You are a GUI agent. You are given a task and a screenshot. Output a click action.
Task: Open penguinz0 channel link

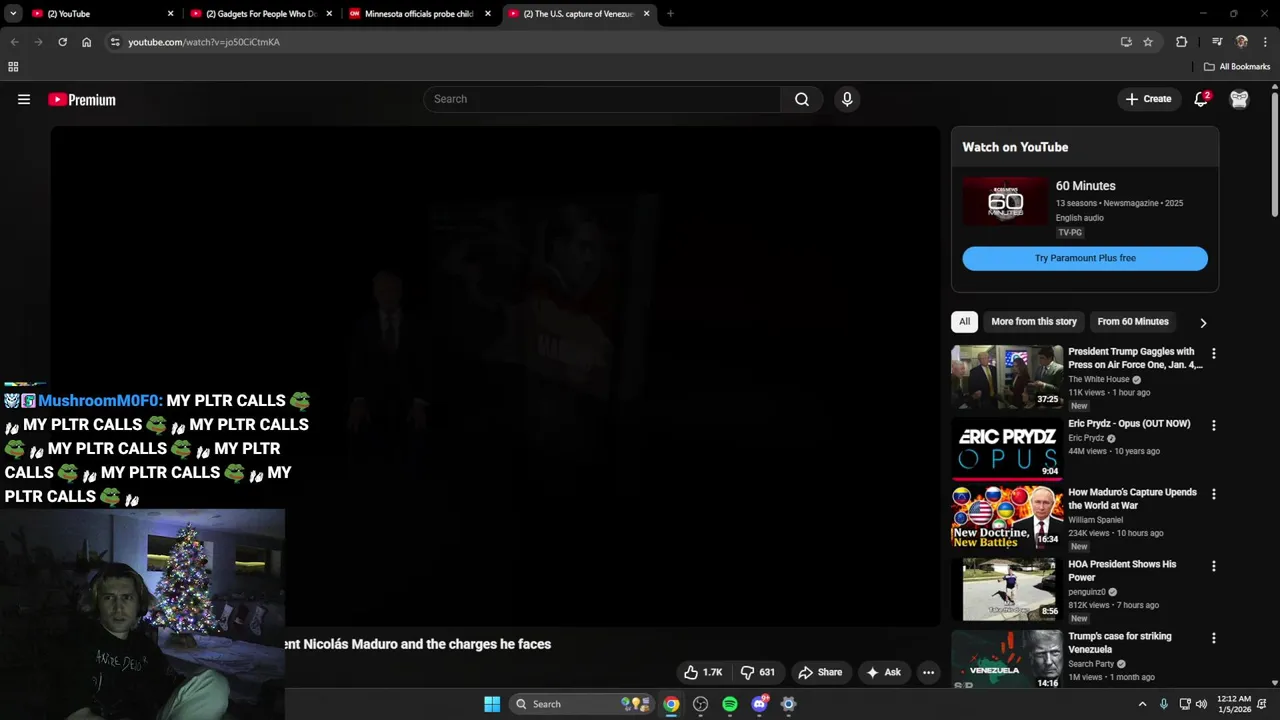click(1088, 592)
